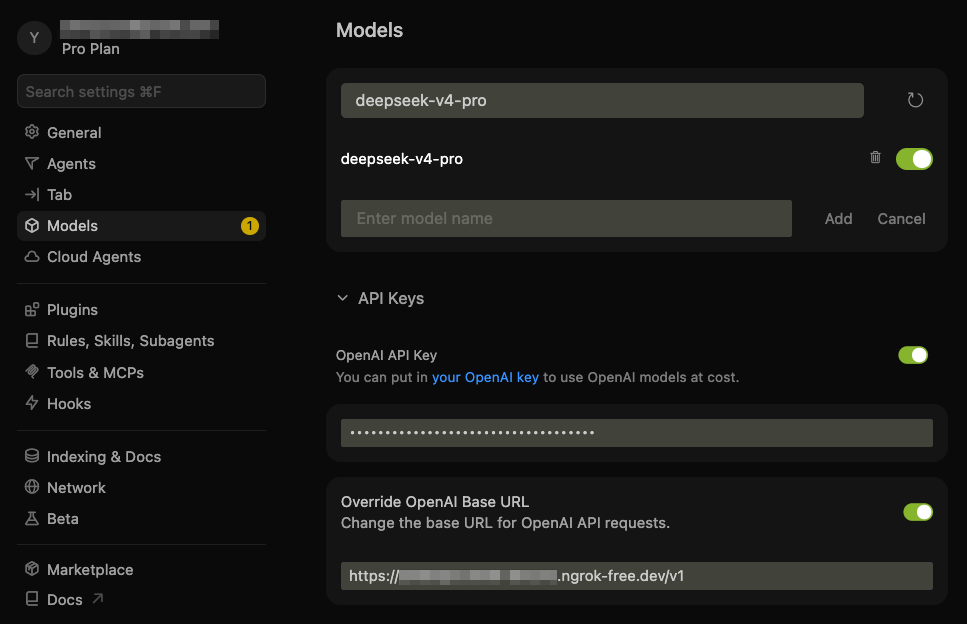Click the Plugins icon
The image size is (967, 624).
(x=32, y=310)
